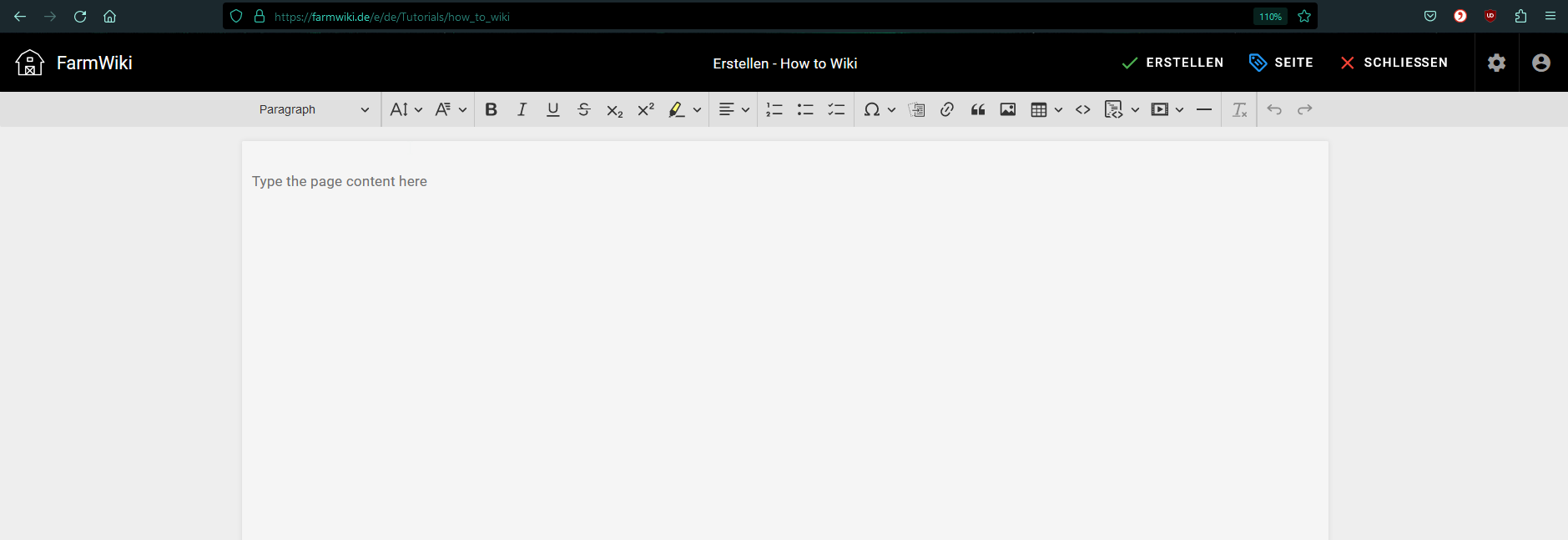
Task: Toggle italic text style
Action: tap(522, 109)
